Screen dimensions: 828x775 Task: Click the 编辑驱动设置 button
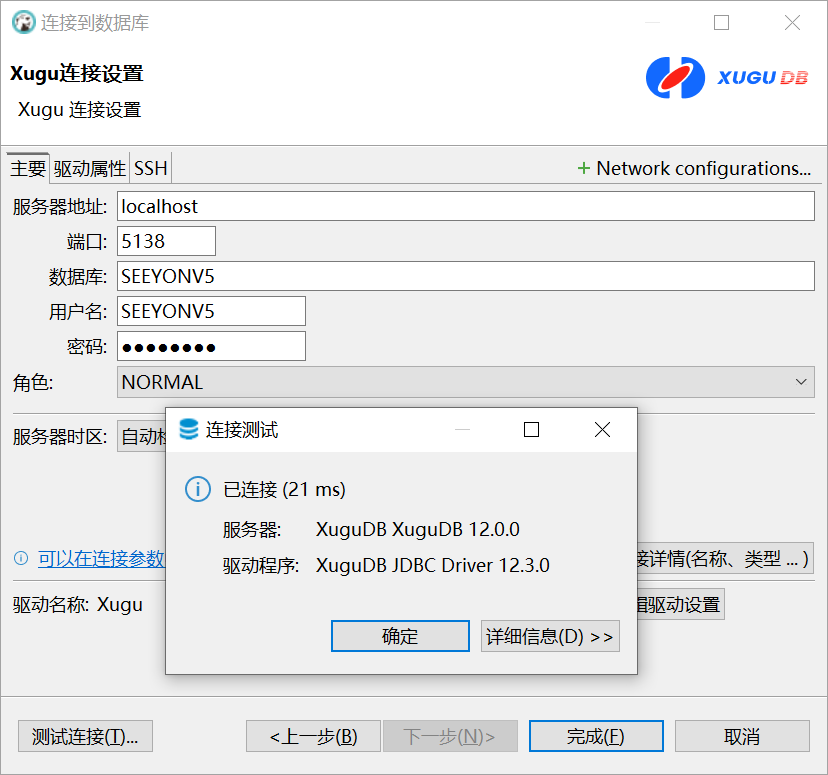click(x=680, y=604)
